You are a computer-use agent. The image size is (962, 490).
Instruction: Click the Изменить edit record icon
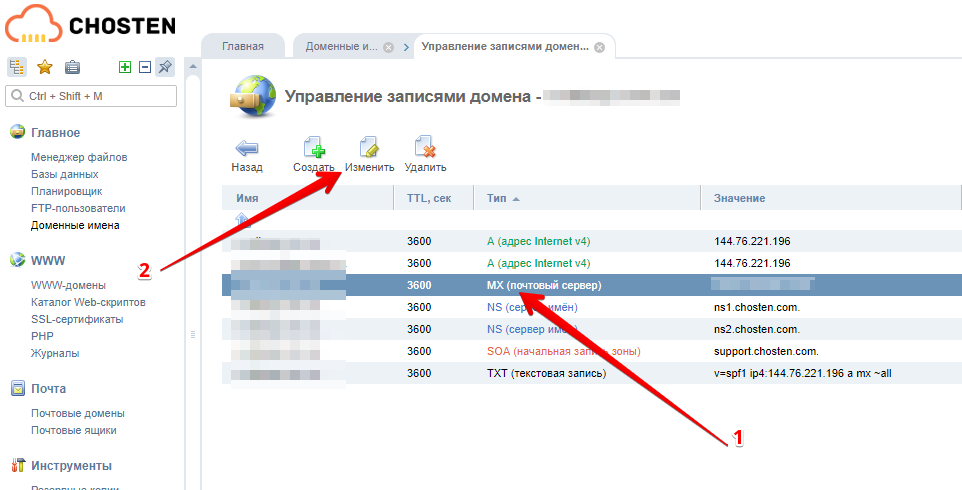pos(369,148)
